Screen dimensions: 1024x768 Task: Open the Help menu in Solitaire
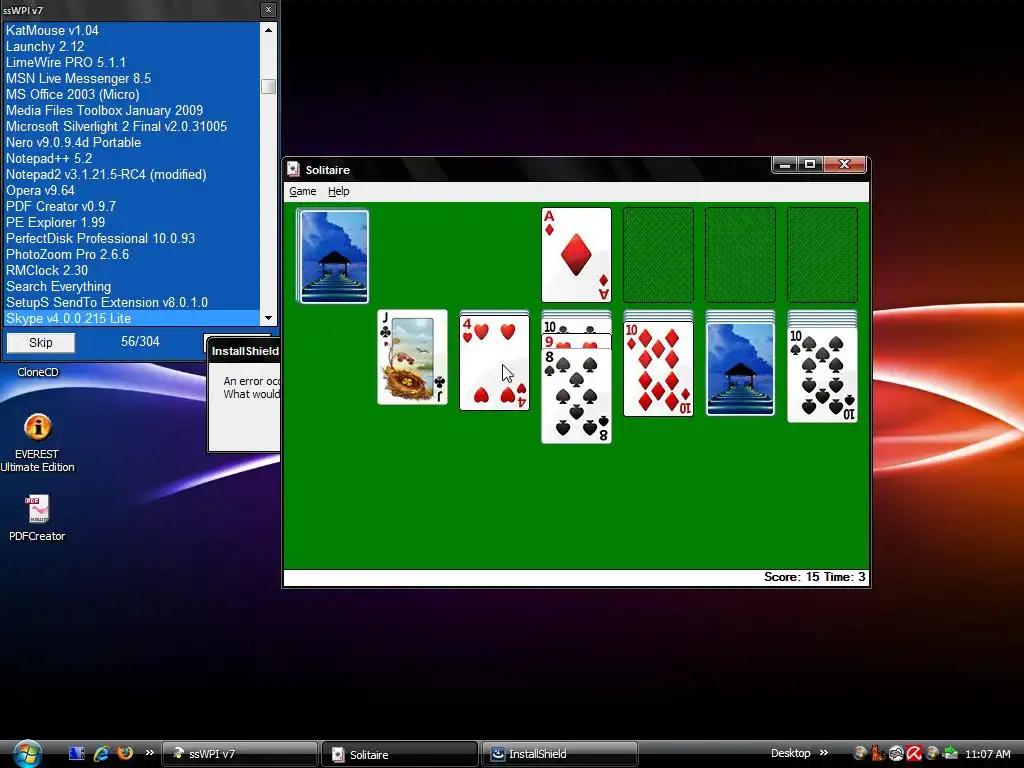[338, 191]
